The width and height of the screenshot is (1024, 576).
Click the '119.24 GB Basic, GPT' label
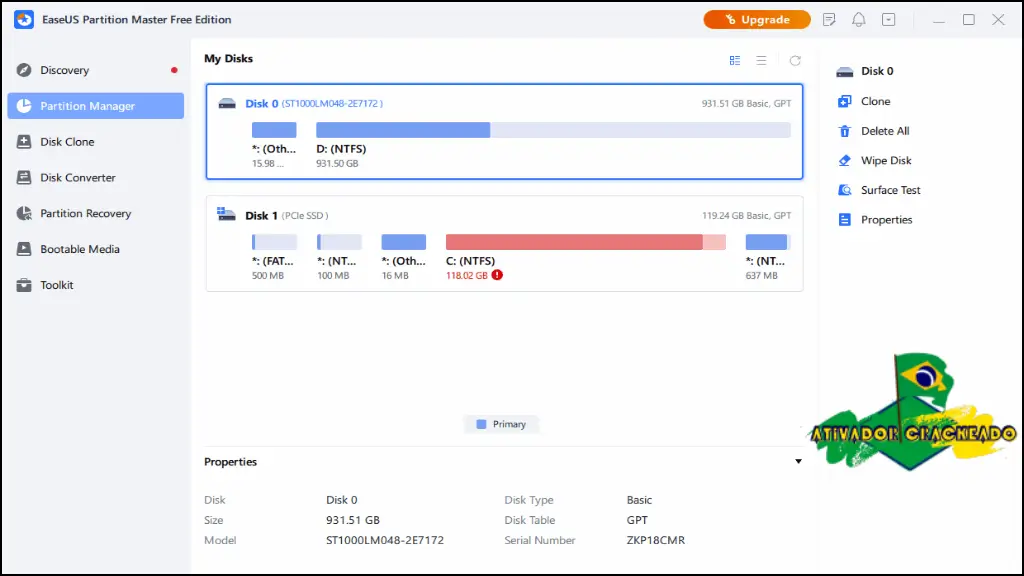tap(746, 216)
